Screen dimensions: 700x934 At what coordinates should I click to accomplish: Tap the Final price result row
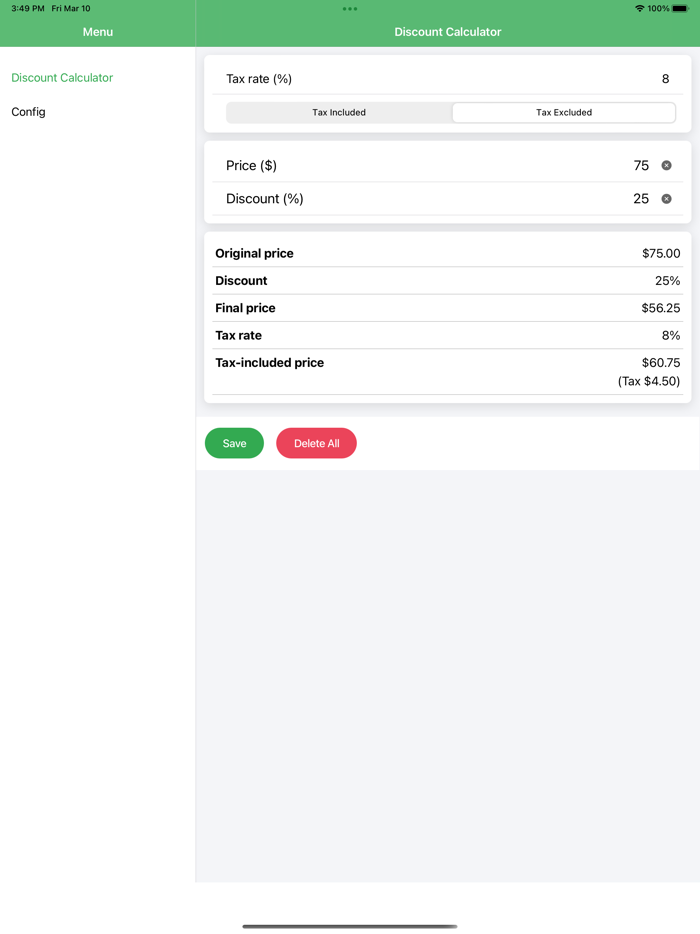click(x=448, y=308)
